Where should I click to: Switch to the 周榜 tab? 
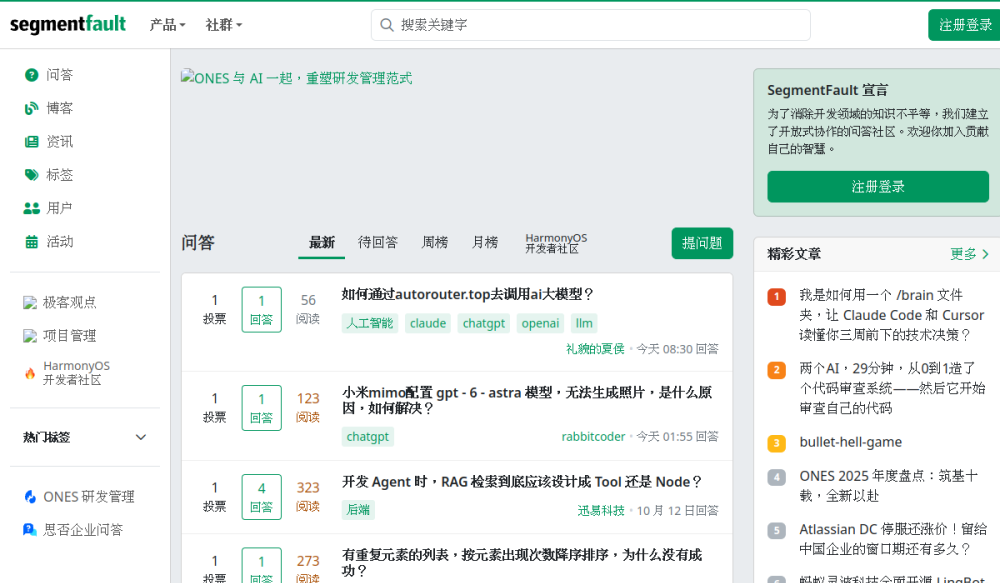point(435,242)
